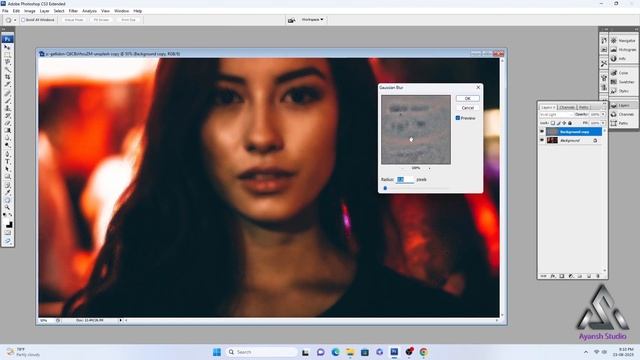Click the Print Size button
640x360 pixels.
[x=128, y=20]
